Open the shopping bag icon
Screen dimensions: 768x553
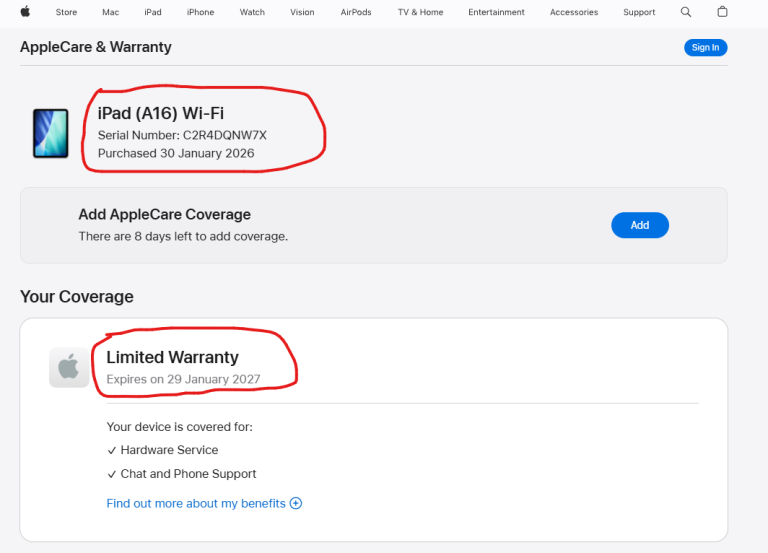(x=723, y=12)
